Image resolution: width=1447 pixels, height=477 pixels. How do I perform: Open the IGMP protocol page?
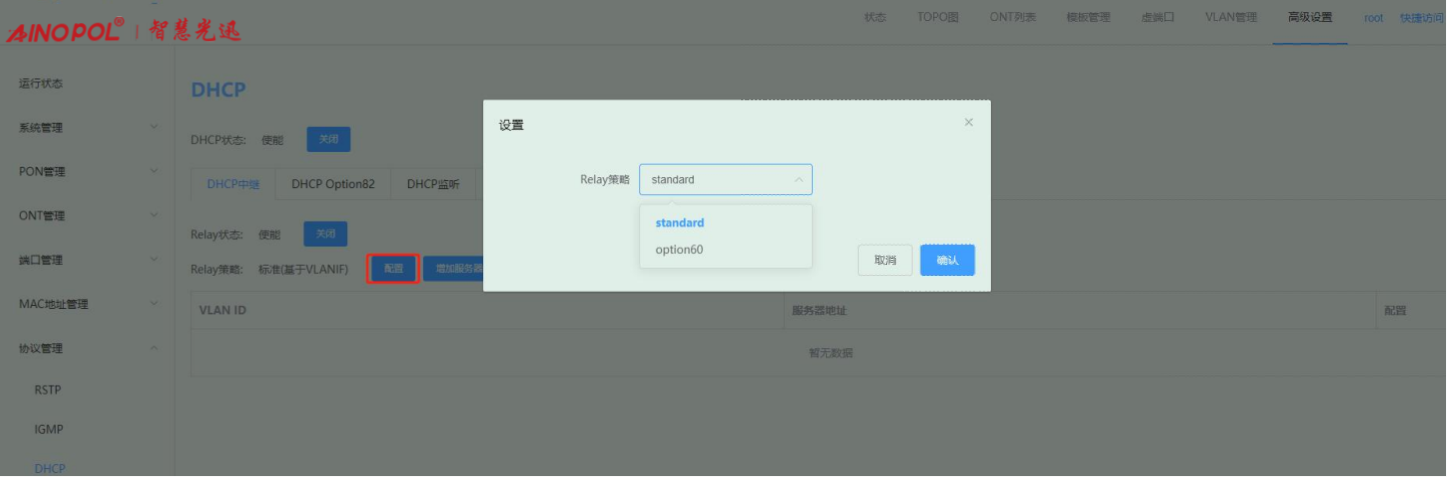coord(49,429)
